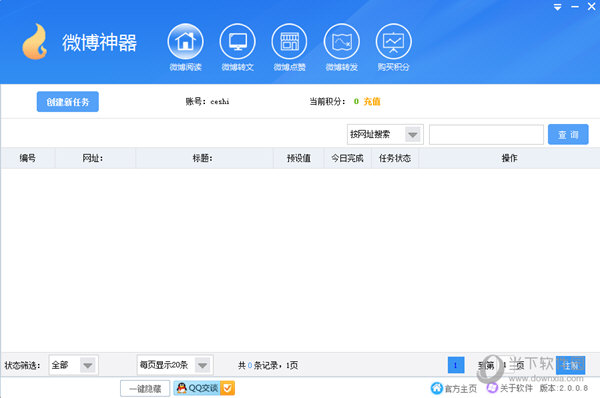Click the 查询 search button
This screenshot has width=600, height=398.
pyautogui.click(x=568, y=134)
